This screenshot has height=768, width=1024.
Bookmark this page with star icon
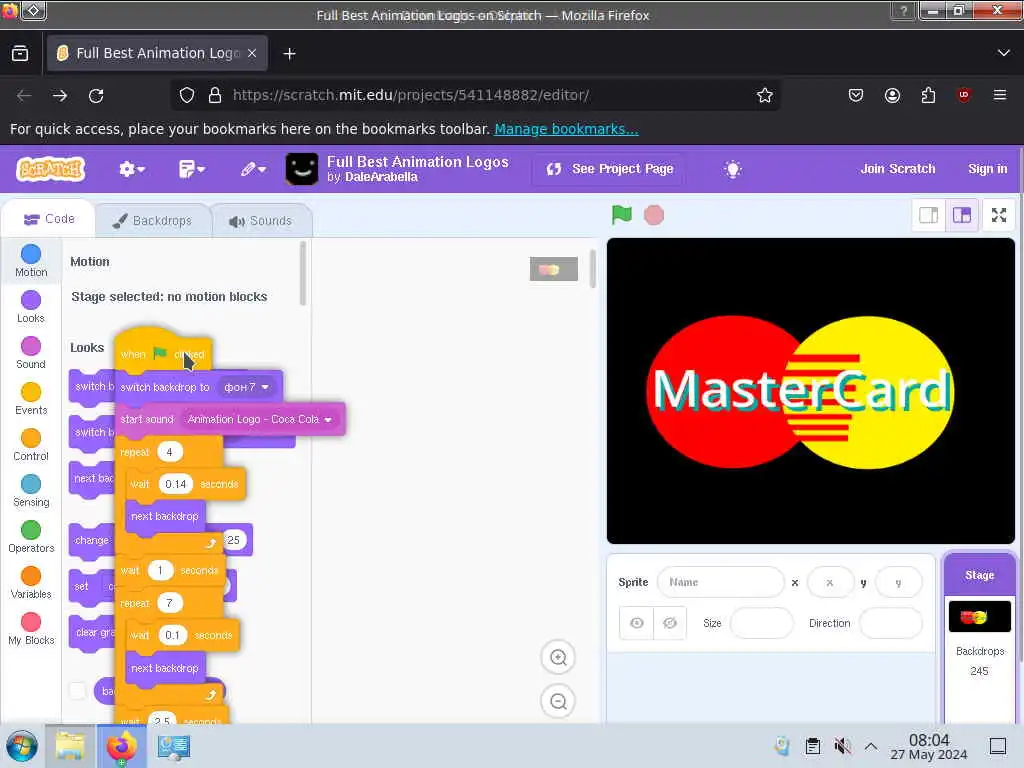(764, 95)
